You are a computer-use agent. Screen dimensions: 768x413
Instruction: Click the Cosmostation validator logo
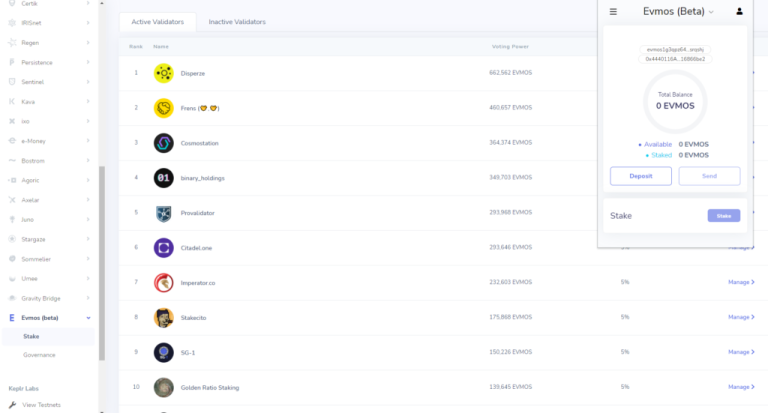(x=164, y=143)
